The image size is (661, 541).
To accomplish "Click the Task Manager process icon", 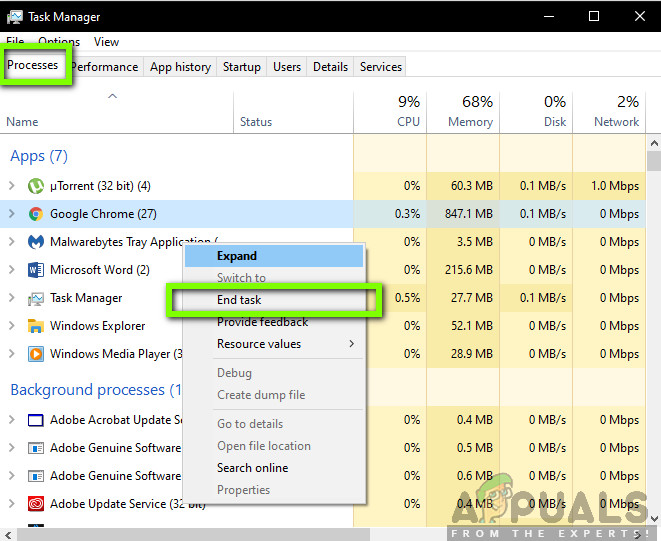I will [36, 299].
